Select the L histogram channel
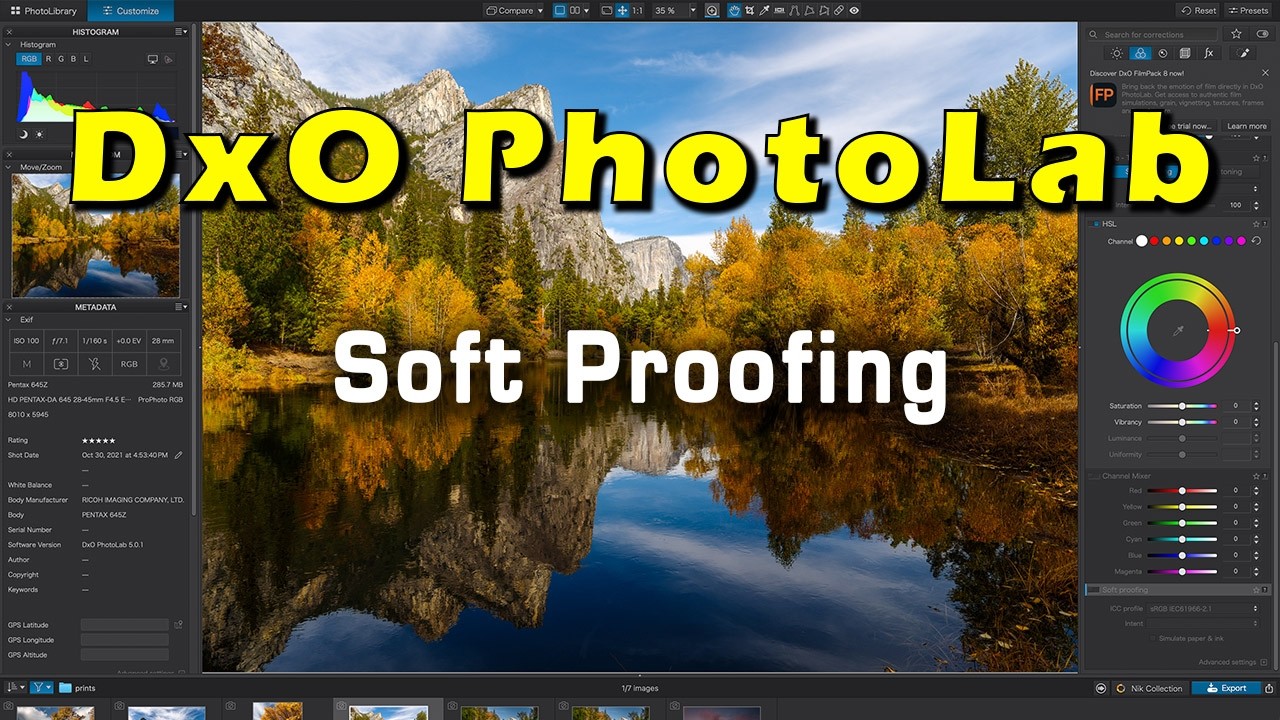This screenshot has height=720, width=1280. click(86, 59)
